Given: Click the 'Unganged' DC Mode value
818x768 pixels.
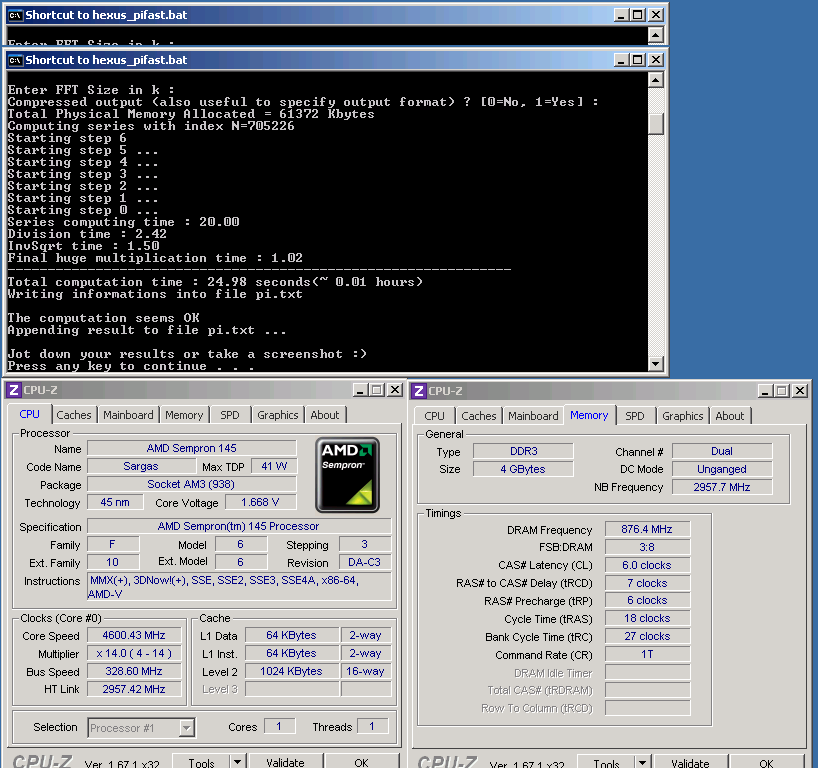Looking at the screenshot, I should 722,469.
